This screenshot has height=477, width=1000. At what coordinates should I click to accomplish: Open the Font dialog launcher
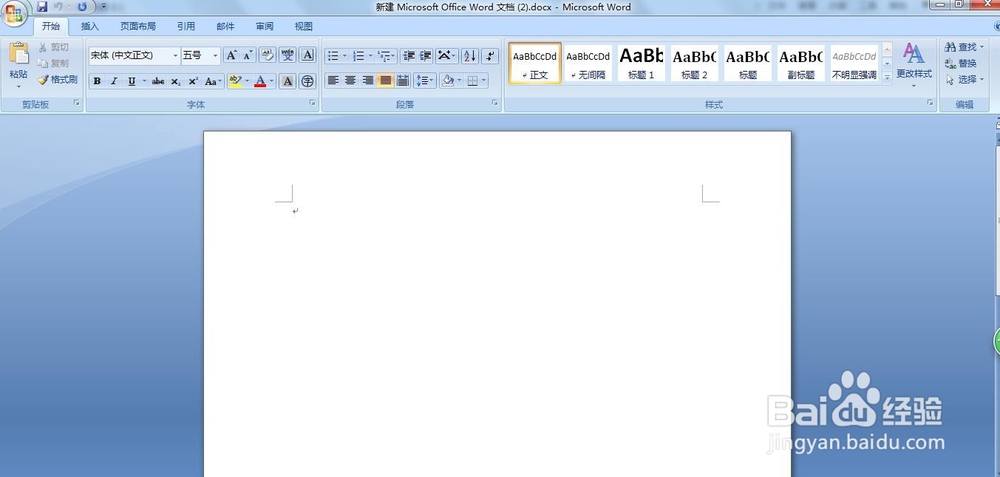tap(312, 102)
